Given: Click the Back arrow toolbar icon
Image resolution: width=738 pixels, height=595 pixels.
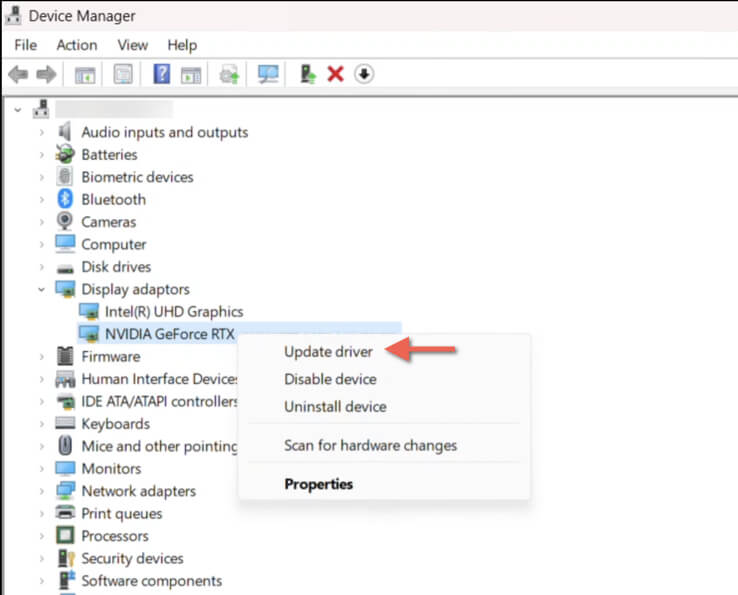Looking at the screenshot, I should (x=19, y=74).
